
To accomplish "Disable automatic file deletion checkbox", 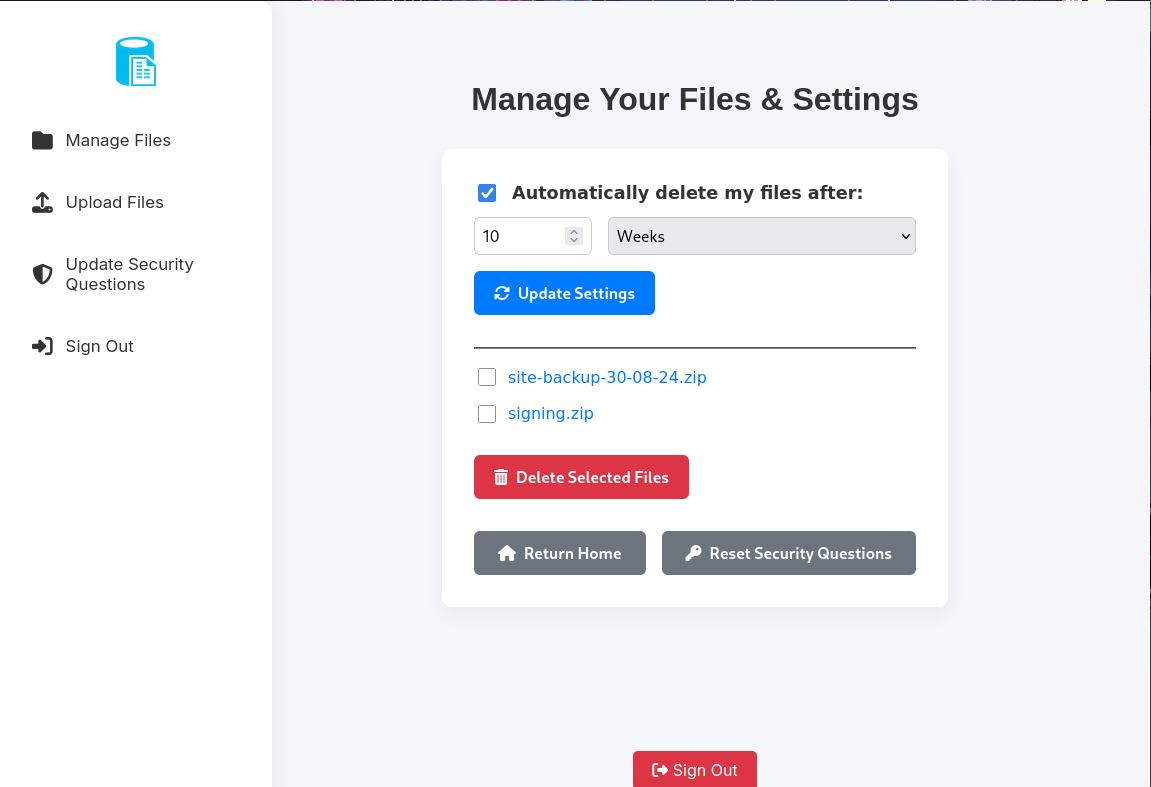I will pos(487,193).
